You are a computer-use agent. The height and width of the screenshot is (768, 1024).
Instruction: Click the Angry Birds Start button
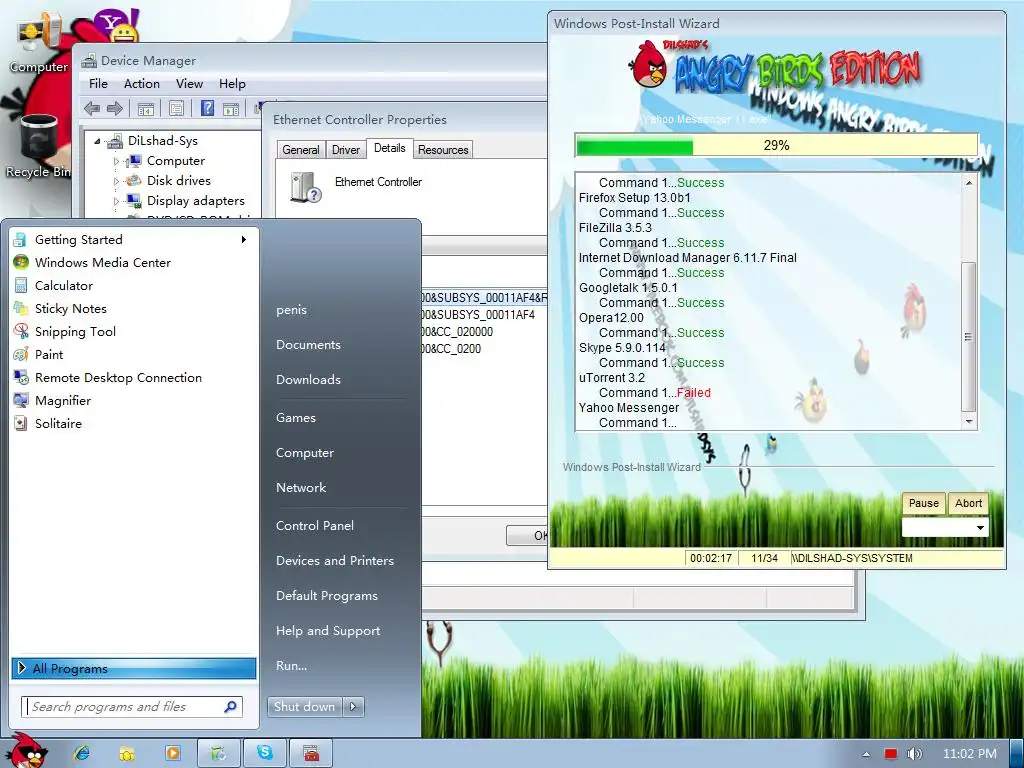point(27,750)
